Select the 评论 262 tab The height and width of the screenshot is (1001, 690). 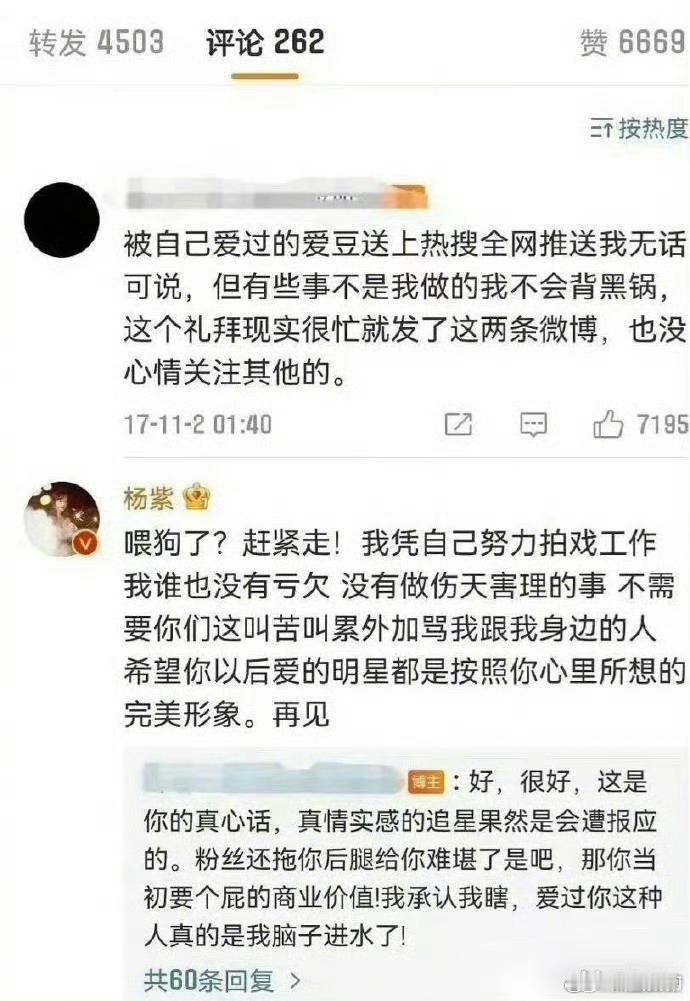[265, 42]
